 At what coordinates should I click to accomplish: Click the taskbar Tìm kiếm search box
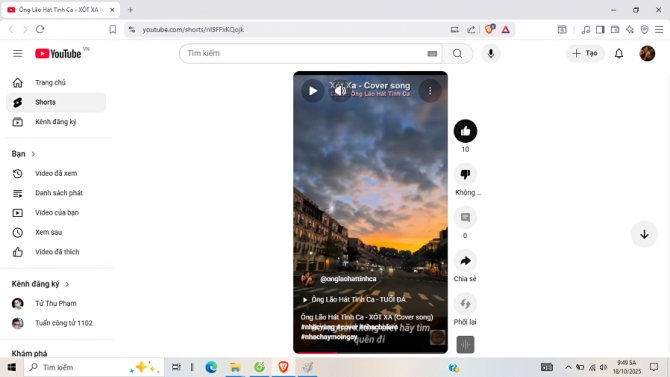94,367
